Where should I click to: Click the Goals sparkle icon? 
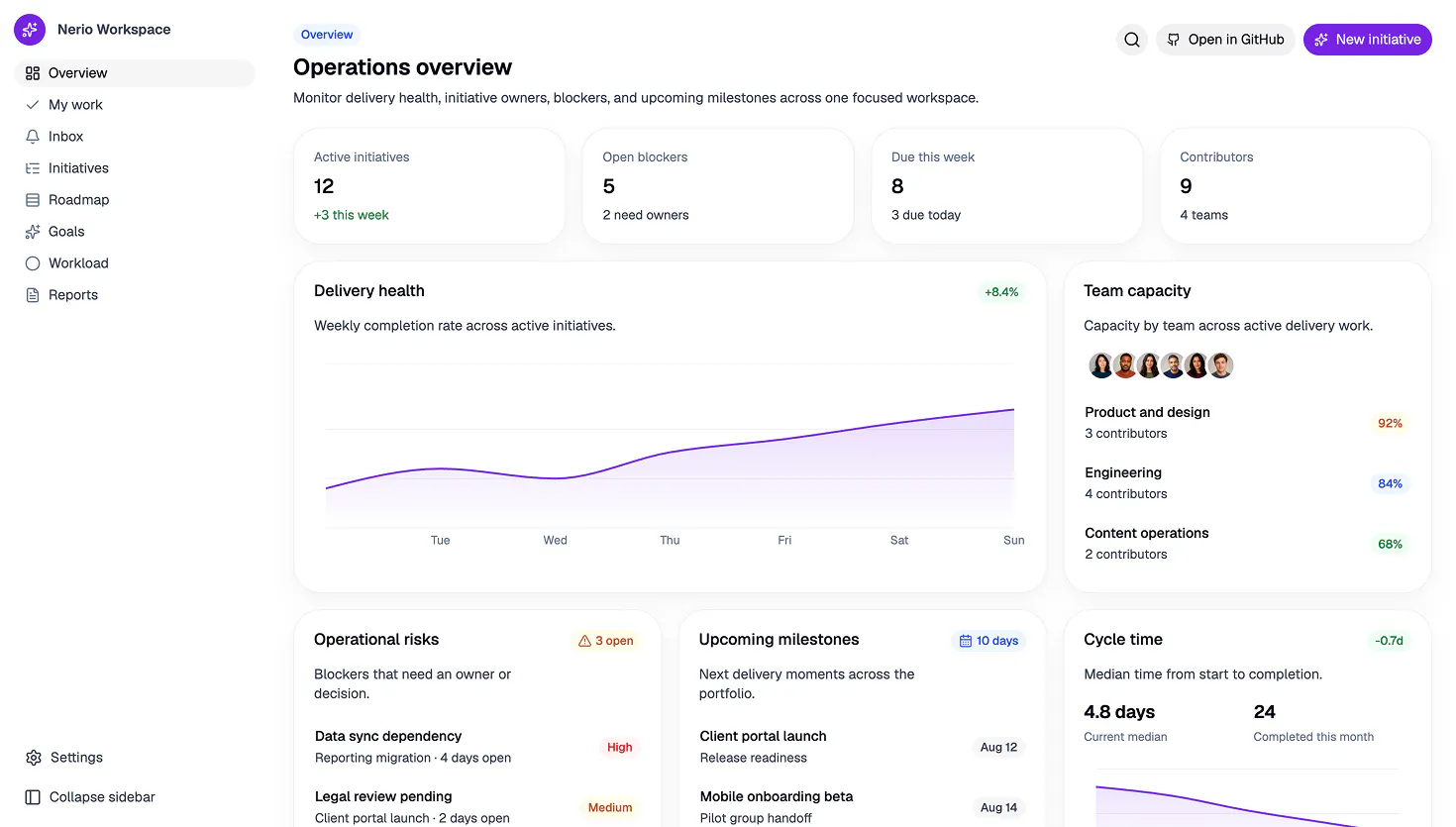(33, 232)
